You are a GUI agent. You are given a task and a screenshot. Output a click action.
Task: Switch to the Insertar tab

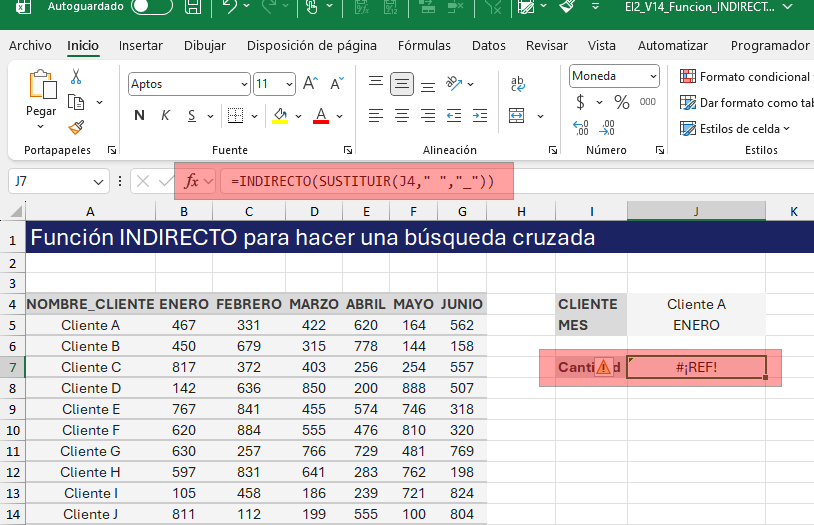click(x=140, y=45)
